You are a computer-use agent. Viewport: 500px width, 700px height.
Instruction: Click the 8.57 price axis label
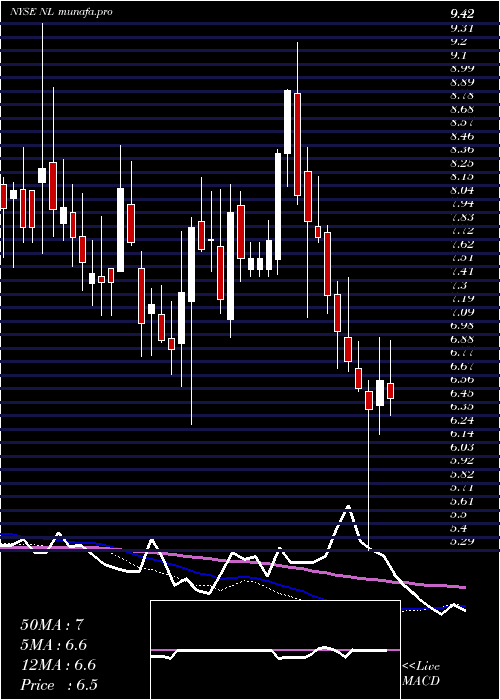(x=462, y=123)
